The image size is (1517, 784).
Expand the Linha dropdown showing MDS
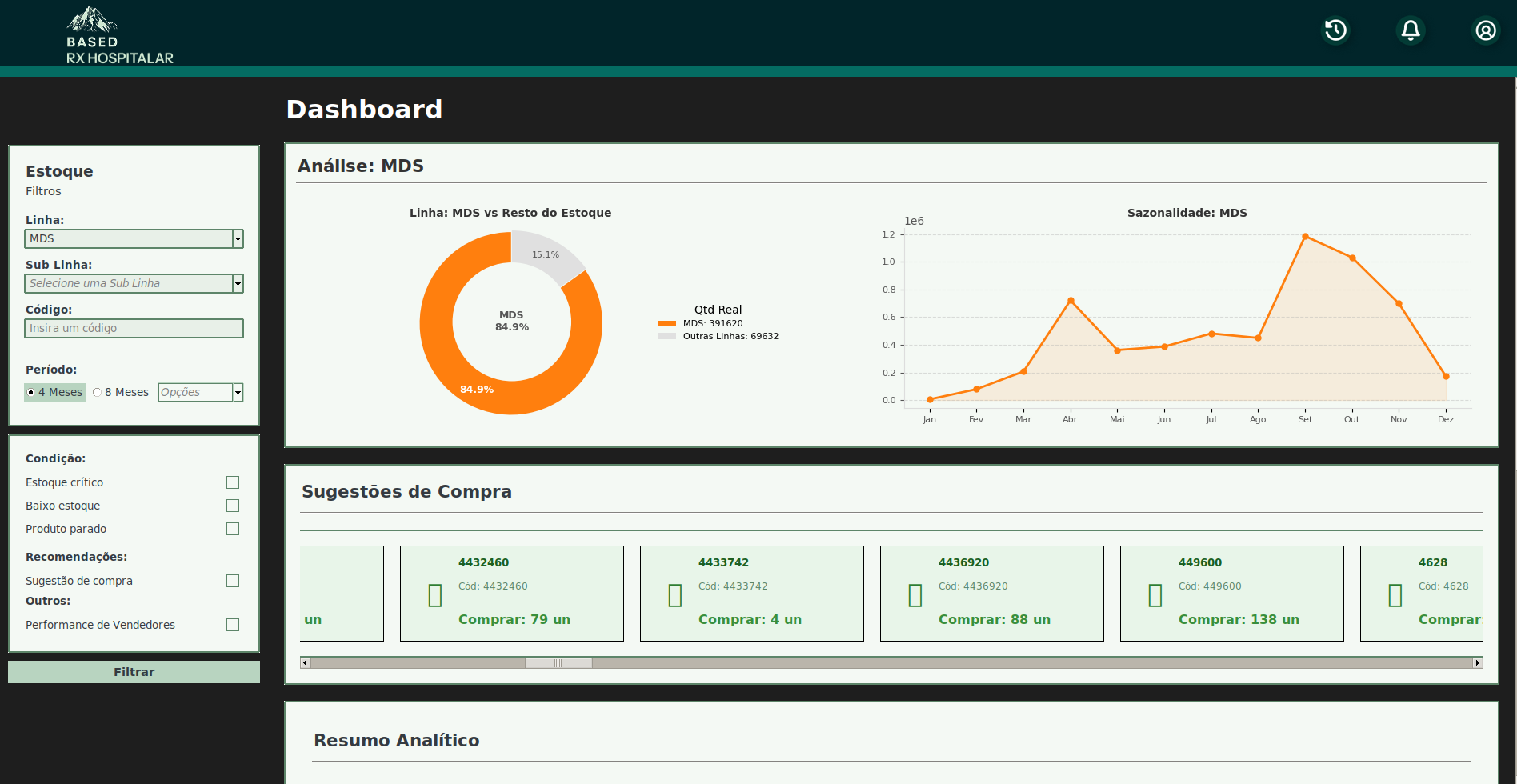238,238
